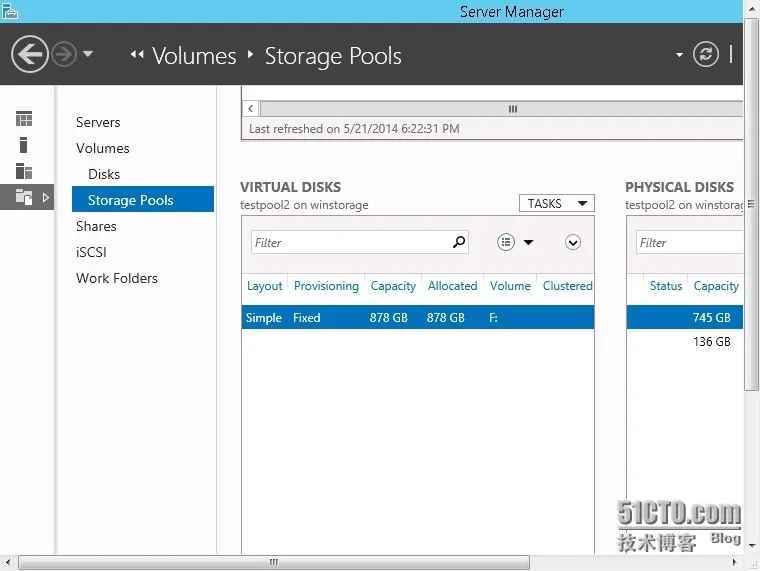Open the All Servers icon in the left rail

(x=24, y=171)
